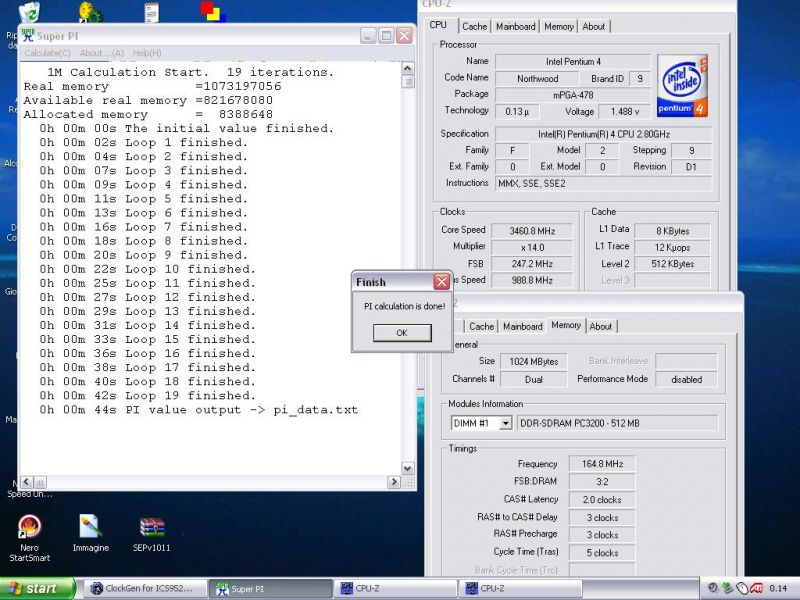Click 'PI value output -> pi_data.txt' line
The image size is (800, 600).
pyautogui.click(x=199, y=410)
